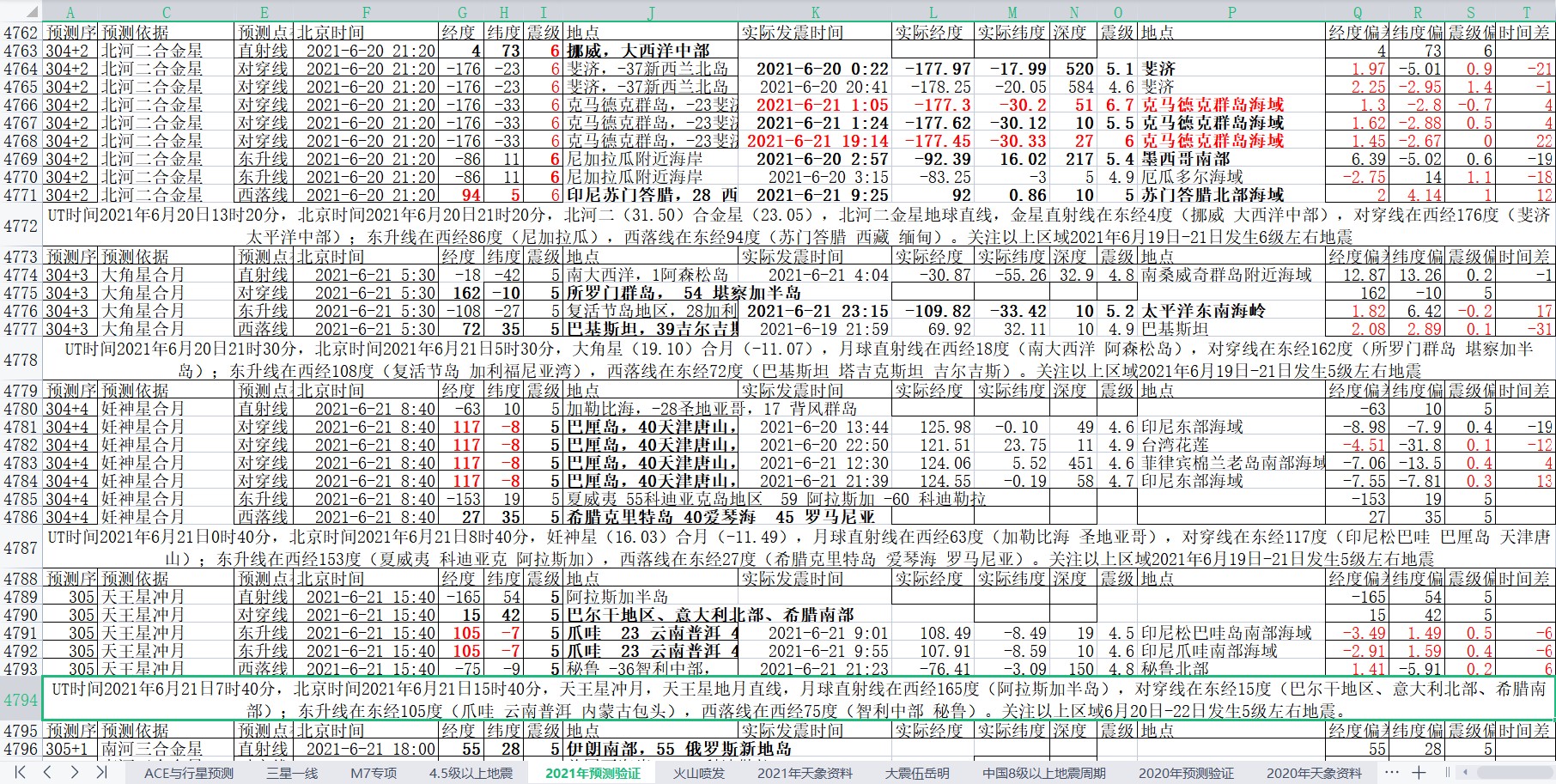Image resolution: width=1556 pixels, height=784 pixels.
Task: Click the next sheet arrow
Action: tap(75, 772)
